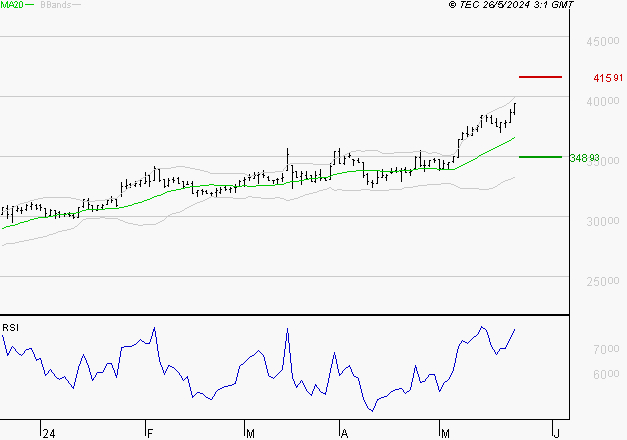
Task: Click the 450.00 price axis label
Action: 603,41
